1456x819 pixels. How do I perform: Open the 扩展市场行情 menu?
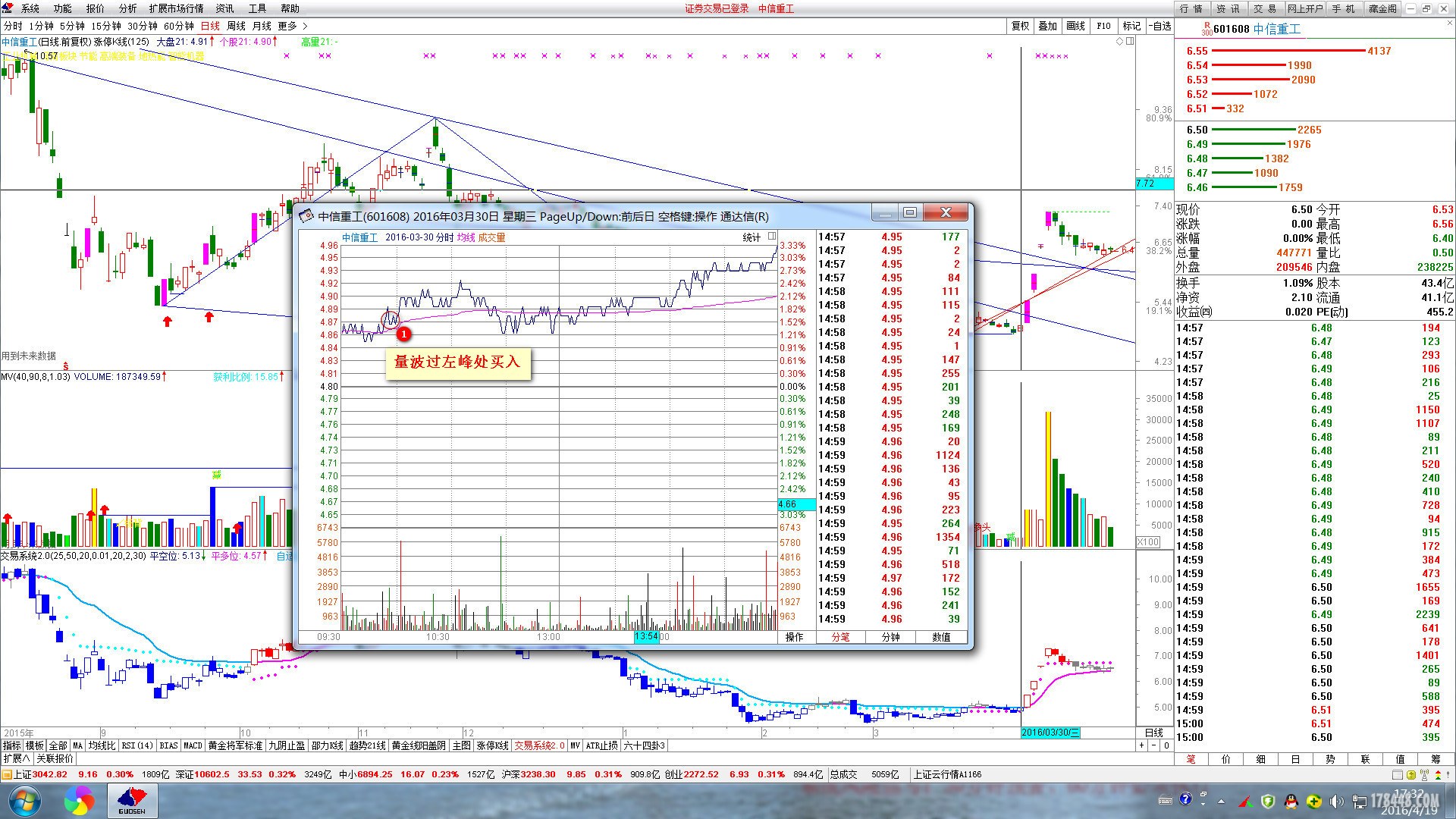click(176, 8)
